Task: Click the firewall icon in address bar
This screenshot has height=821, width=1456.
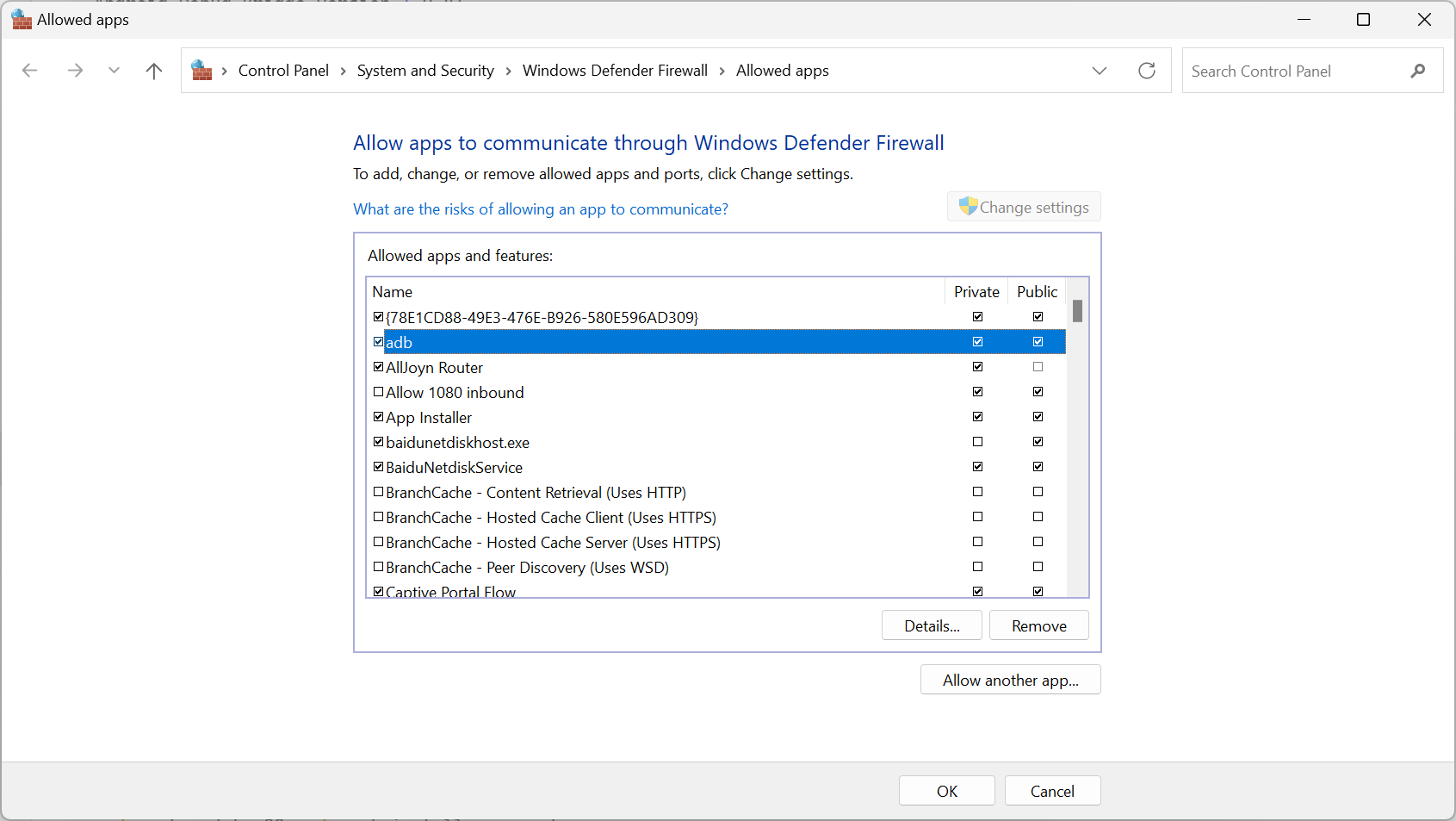Action: coord(201,71)
